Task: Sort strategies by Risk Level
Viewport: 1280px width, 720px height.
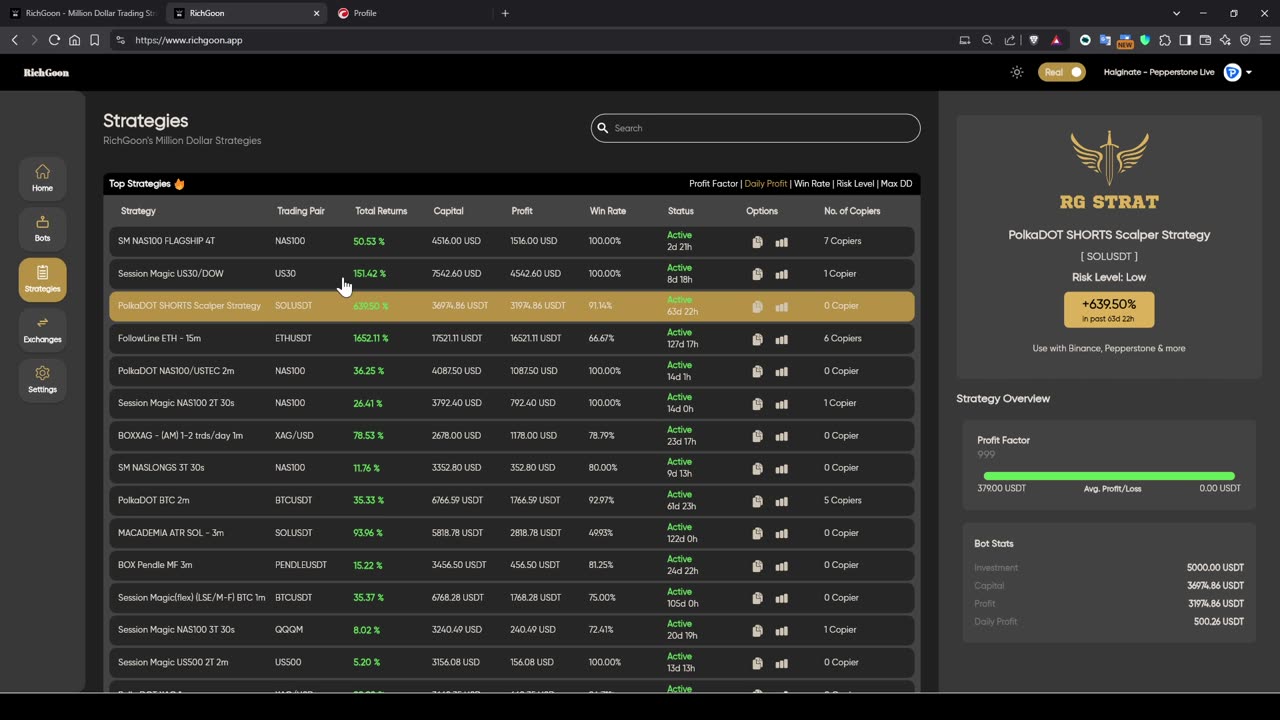Action: 855,184
